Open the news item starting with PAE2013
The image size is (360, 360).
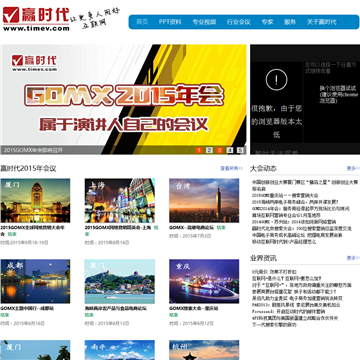[296, 305]
